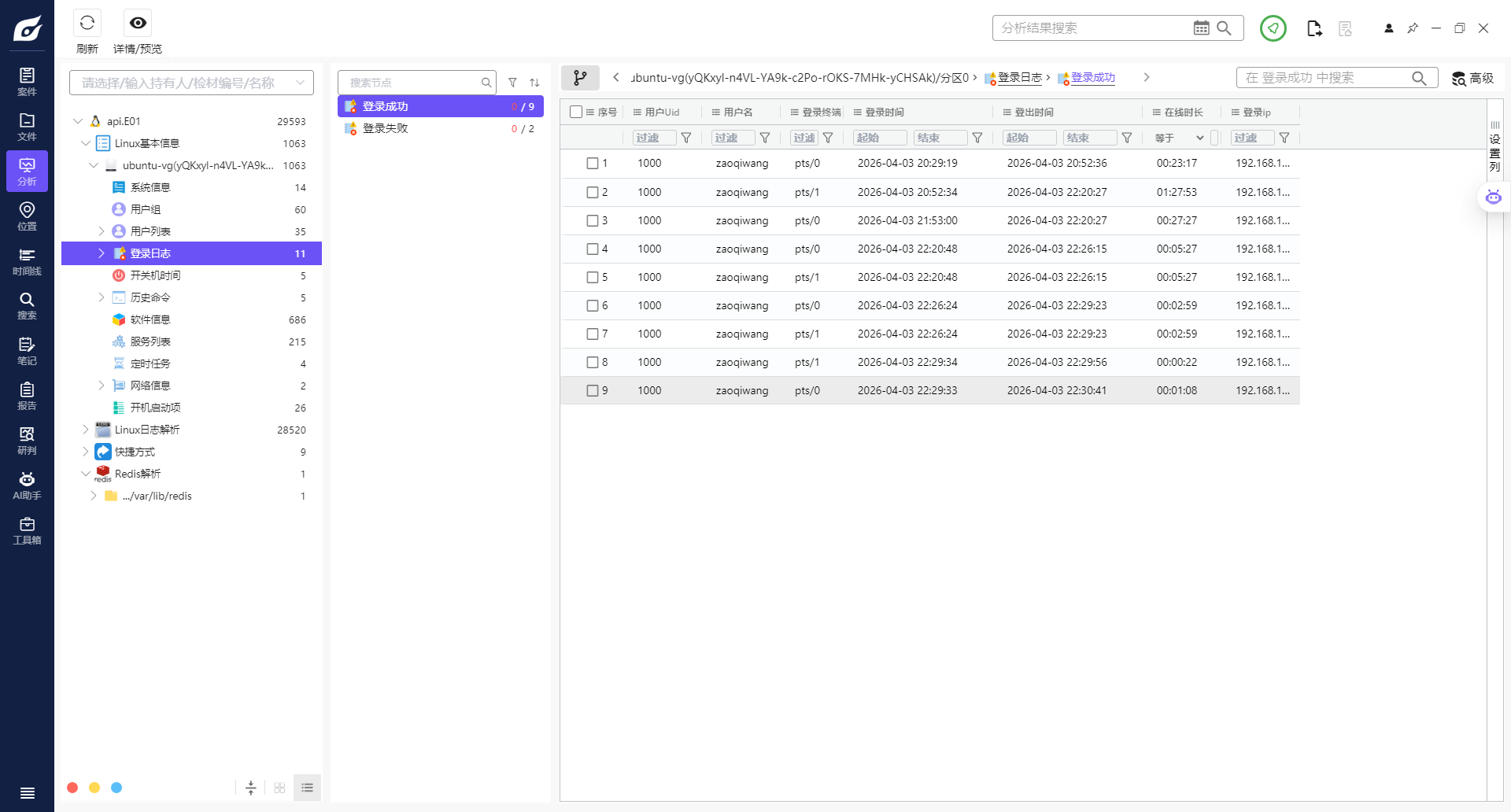This screenshot has height=812, width=1511.
Task: Click the red color dot filter
Action: point(72,788)
